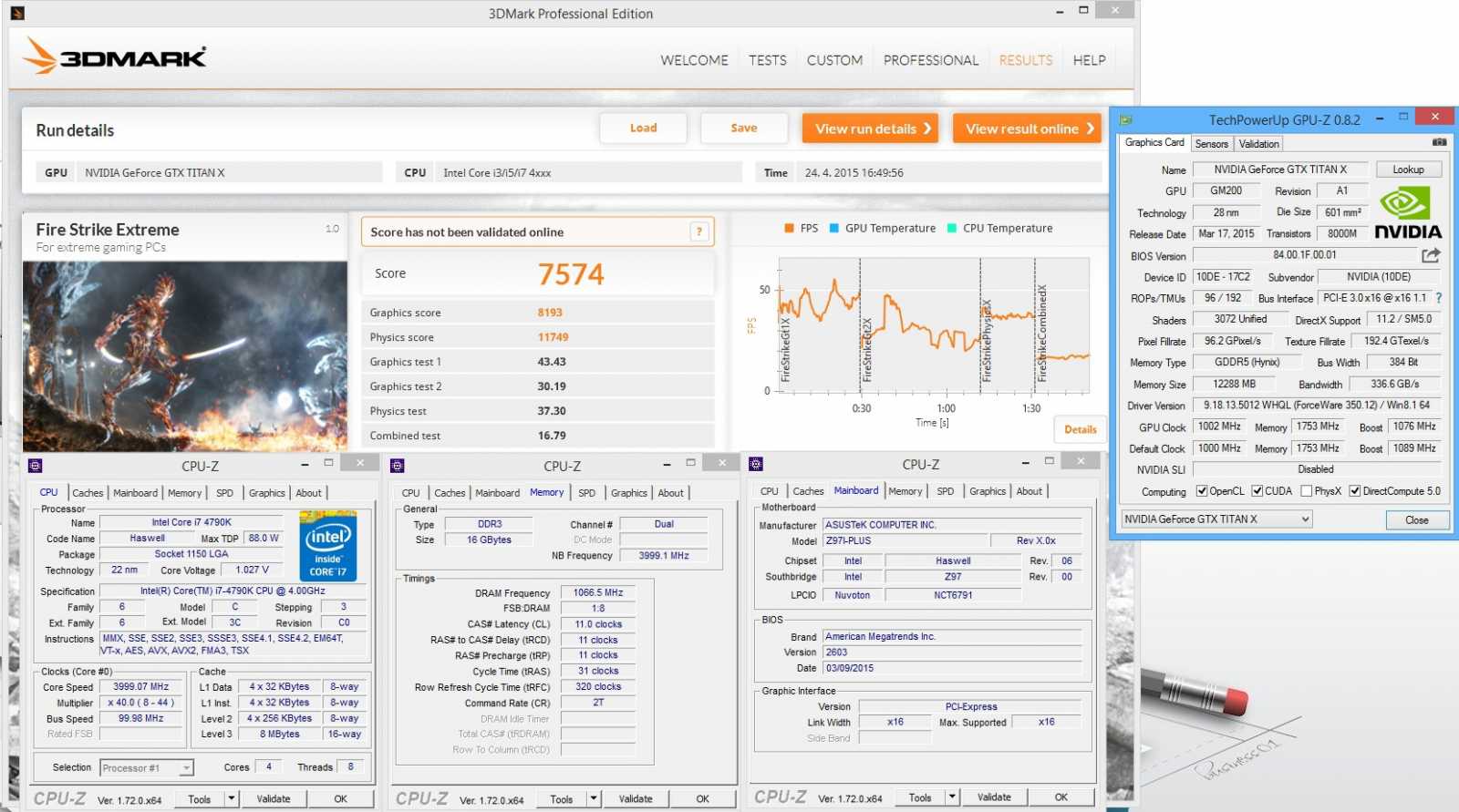Click the GPU name field in GPU-Z

pyautogui.click(x=1279, y=170)
